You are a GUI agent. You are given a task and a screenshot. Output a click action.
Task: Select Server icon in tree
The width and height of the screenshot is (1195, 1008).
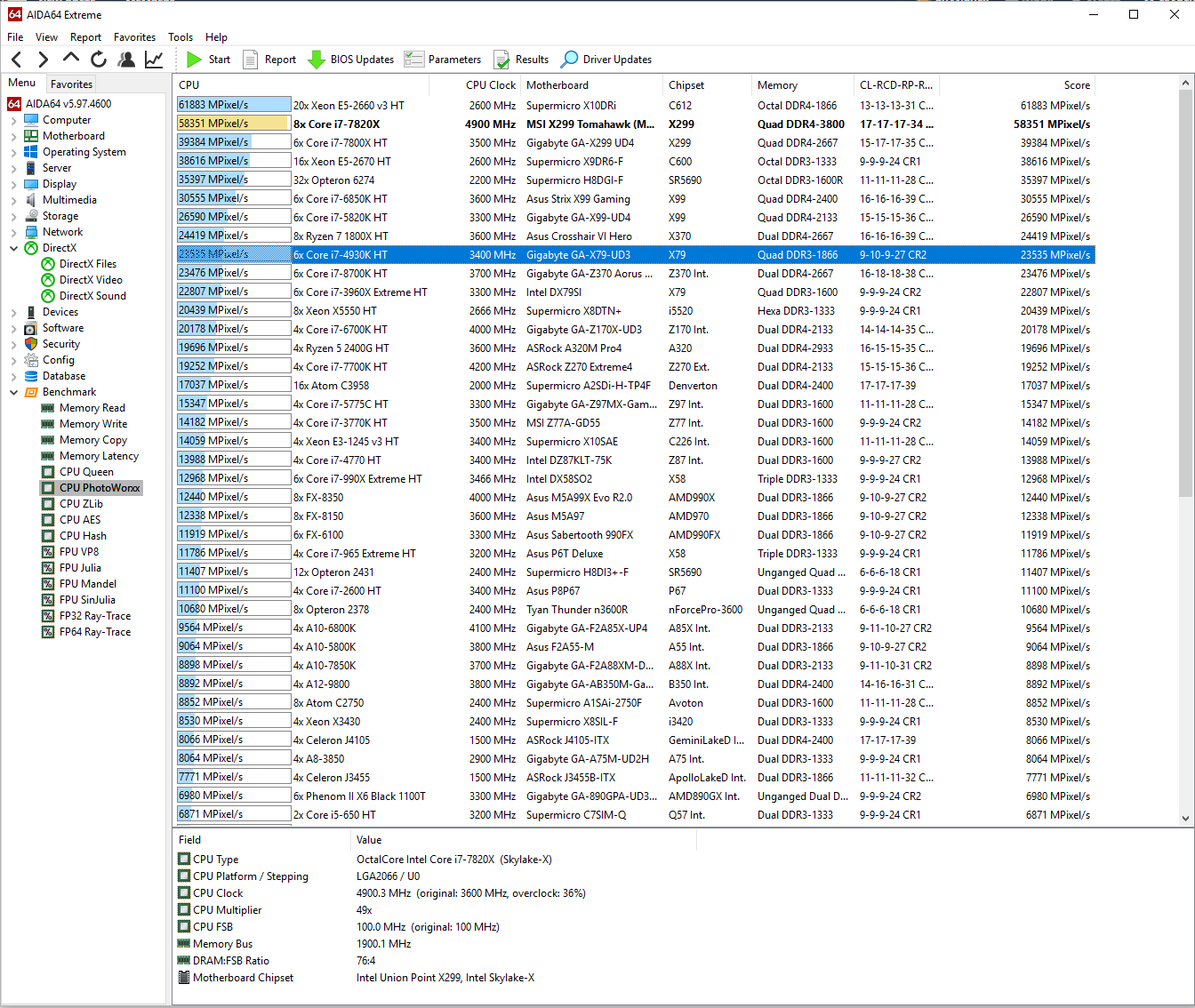(31, 168)
